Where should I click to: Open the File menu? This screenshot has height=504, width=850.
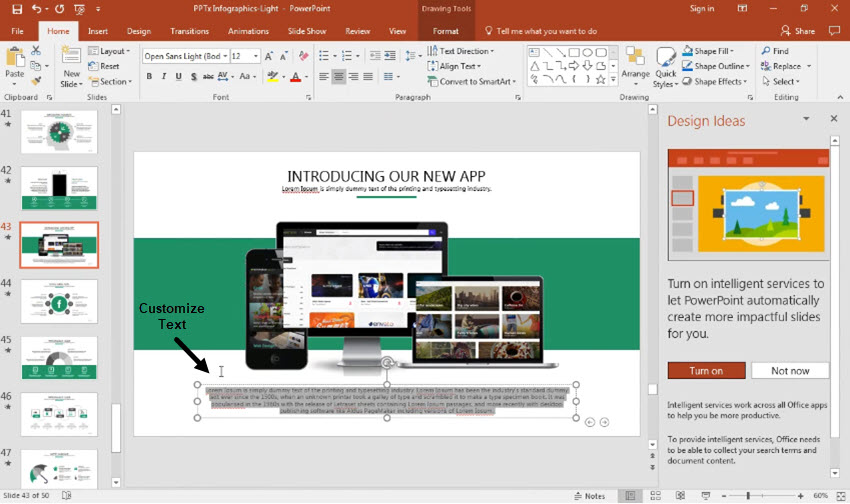pyautogui.click(x=17, y=31)
